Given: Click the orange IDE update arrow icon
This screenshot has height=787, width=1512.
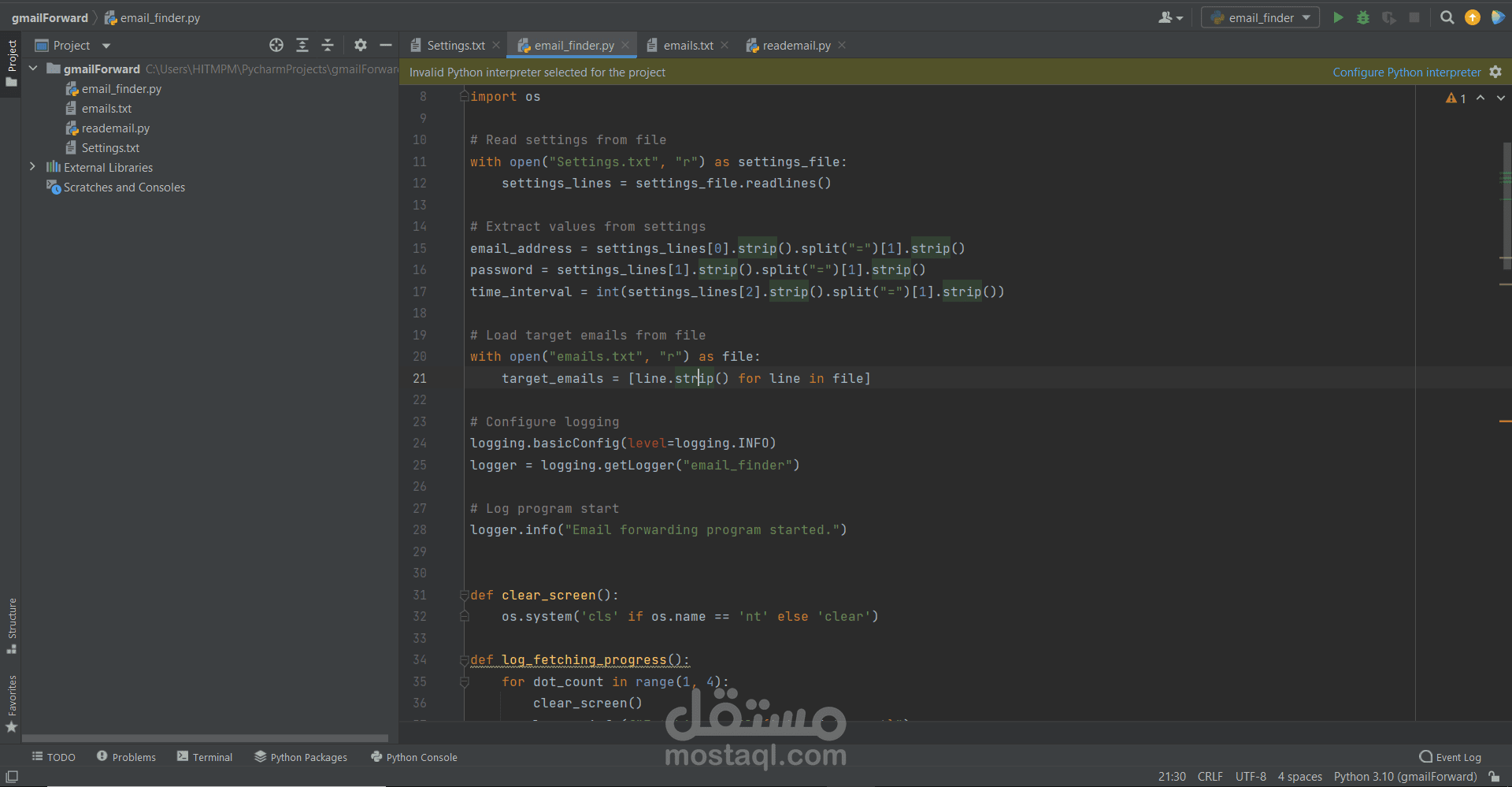Looking at the screenshot, I should [x=1472, y=17].
